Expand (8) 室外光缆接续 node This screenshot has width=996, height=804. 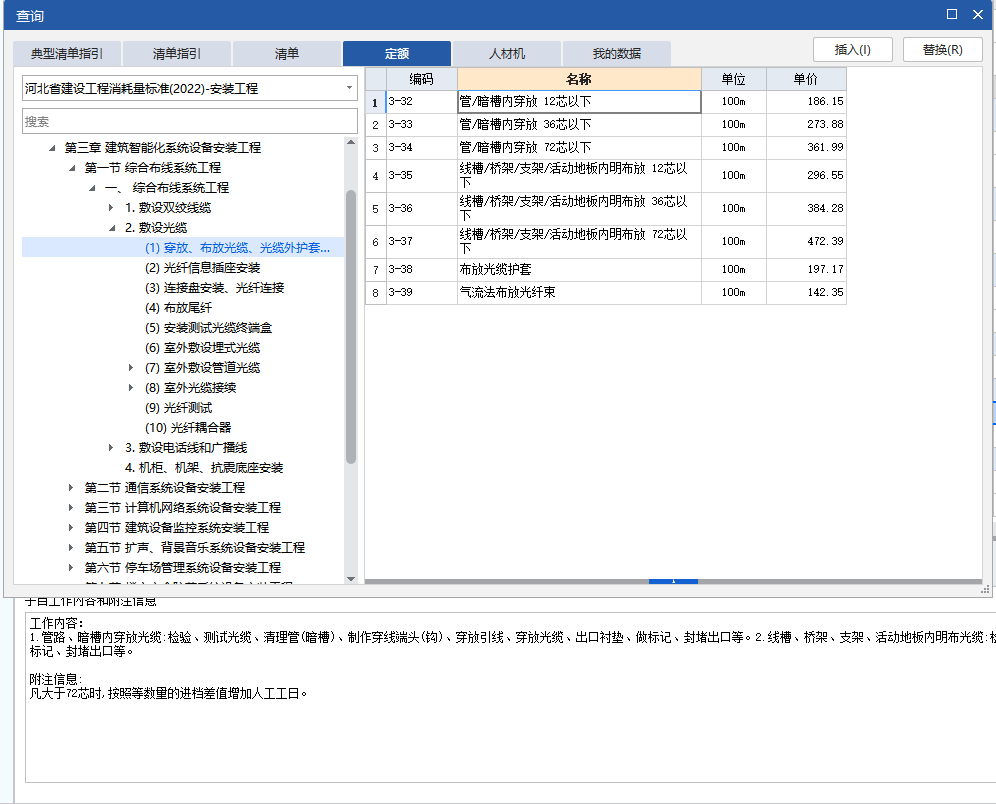[131, 387]
